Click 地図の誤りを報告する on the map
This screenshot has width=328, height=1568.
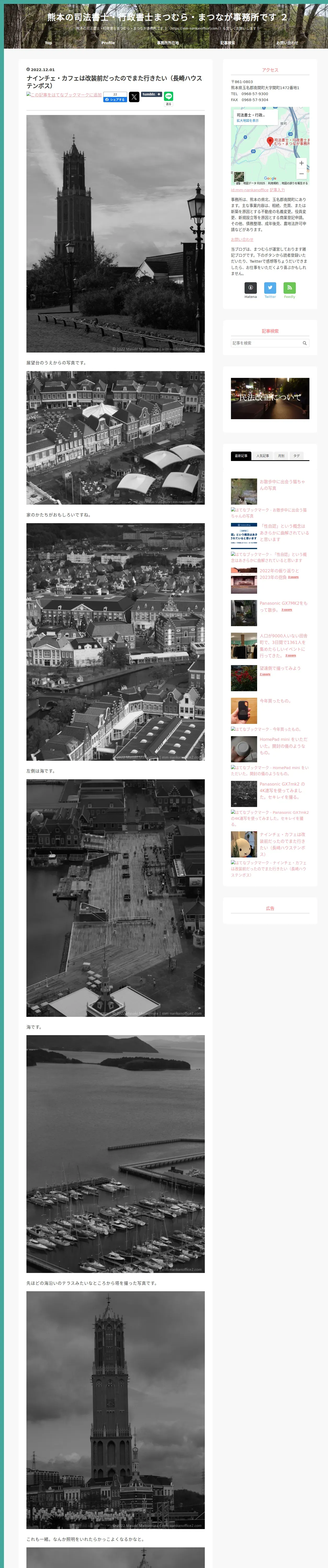click(x=295, y=183)
